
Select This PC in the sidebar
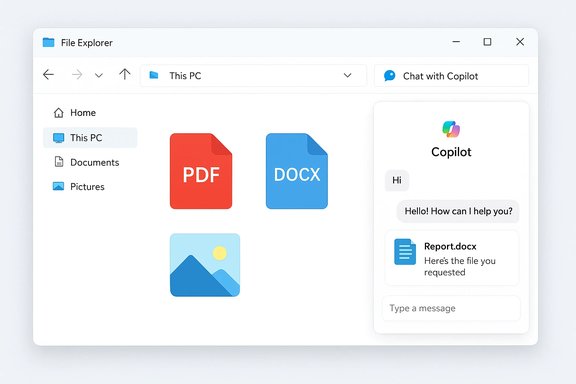coord(90,138)
